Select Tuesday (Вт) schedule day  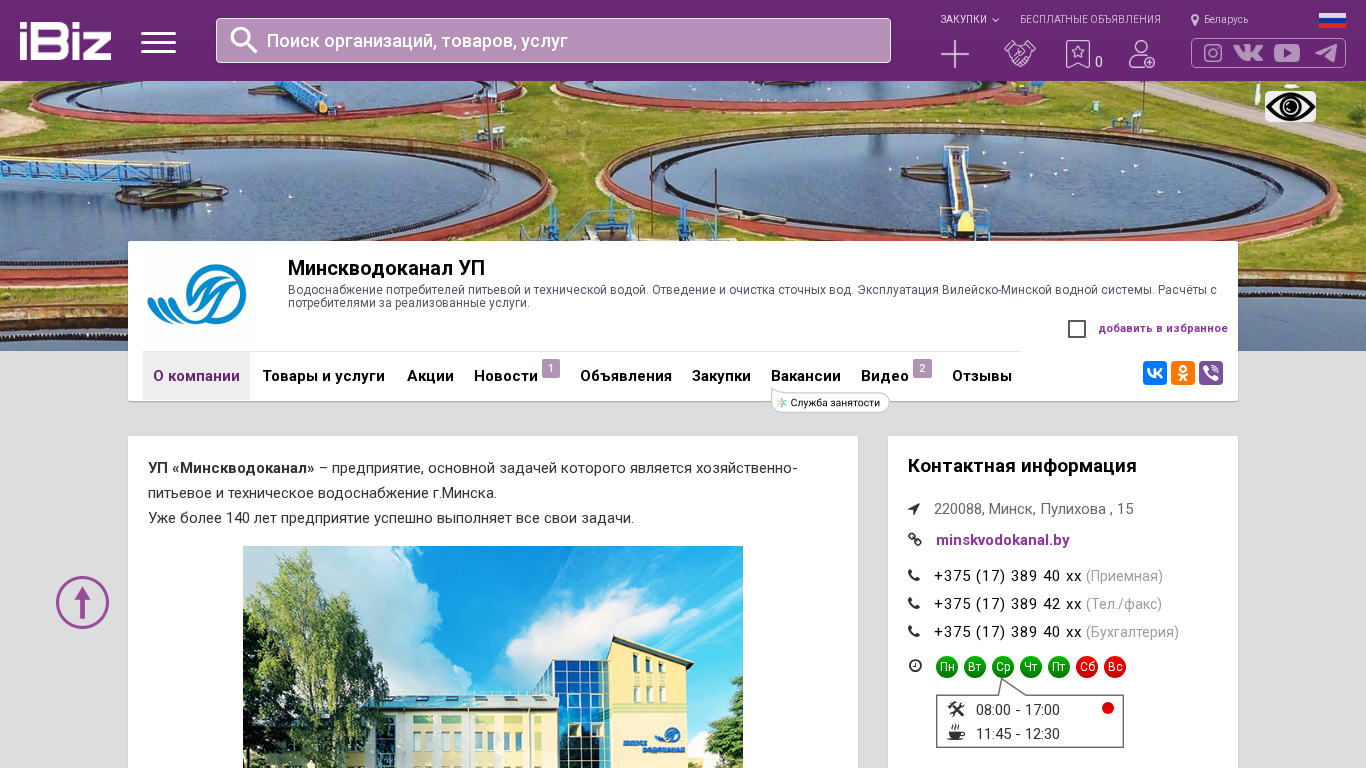pos(975,667)
